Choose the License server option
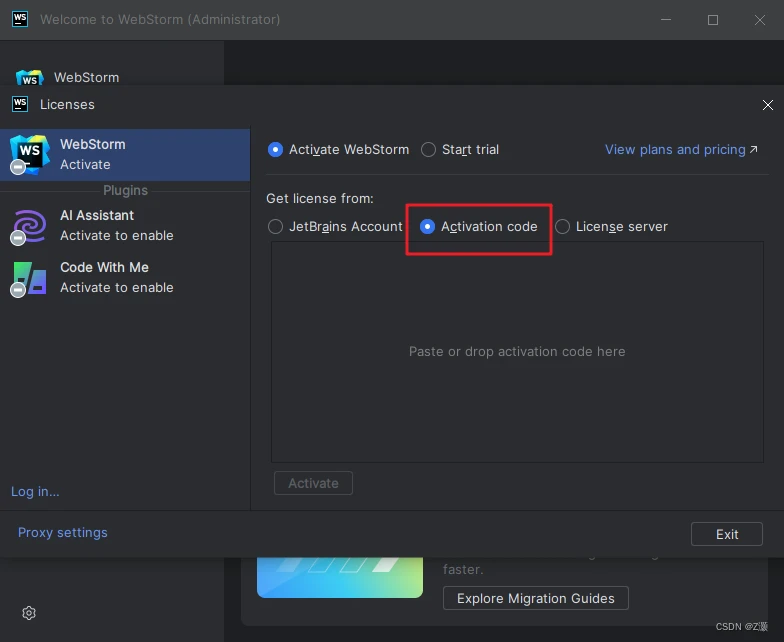Image resolution: width=784 pixels, height=642 pixels. (563, 227)
